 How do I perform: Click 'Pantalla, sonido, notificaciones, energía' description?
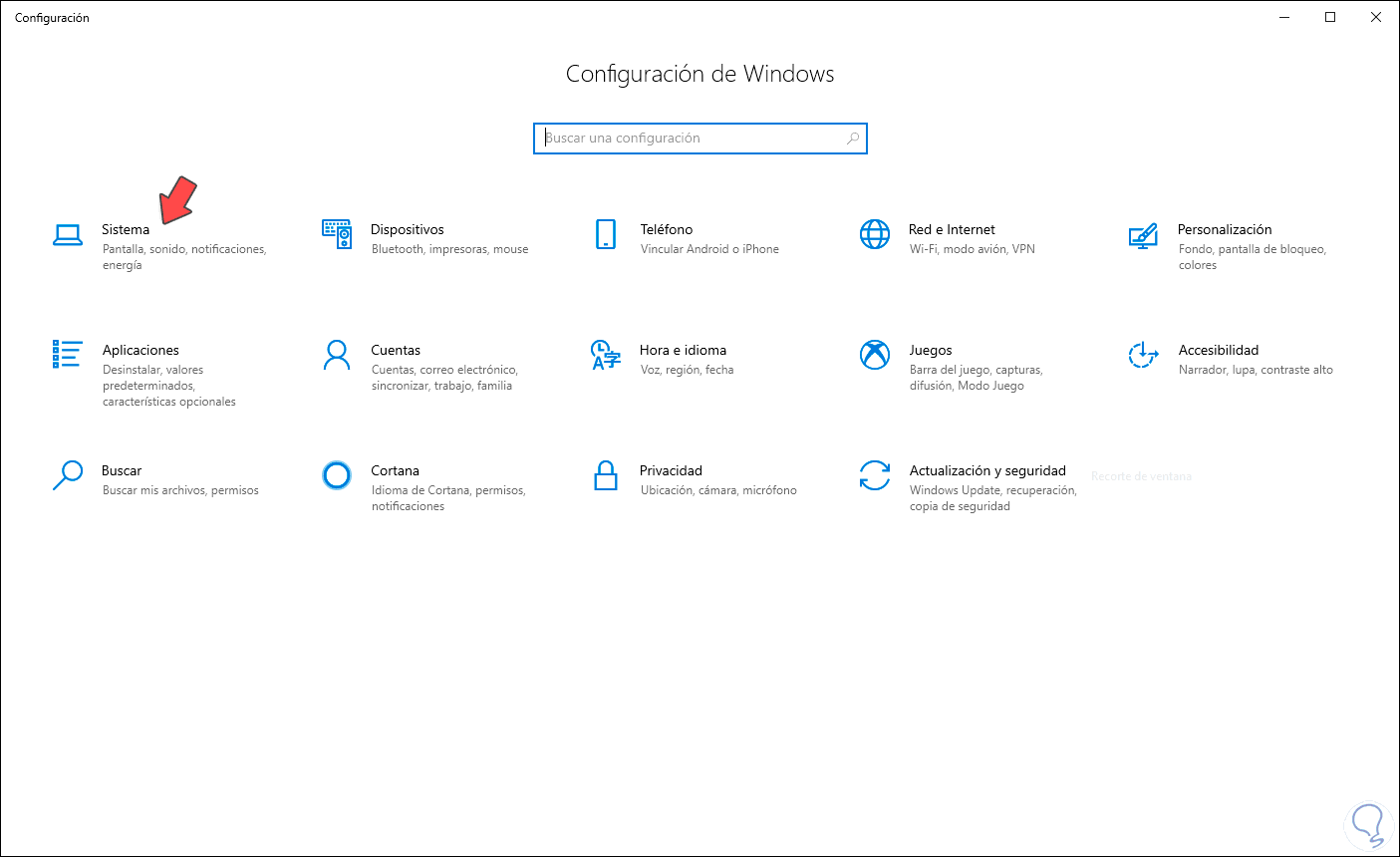[184, 257]
